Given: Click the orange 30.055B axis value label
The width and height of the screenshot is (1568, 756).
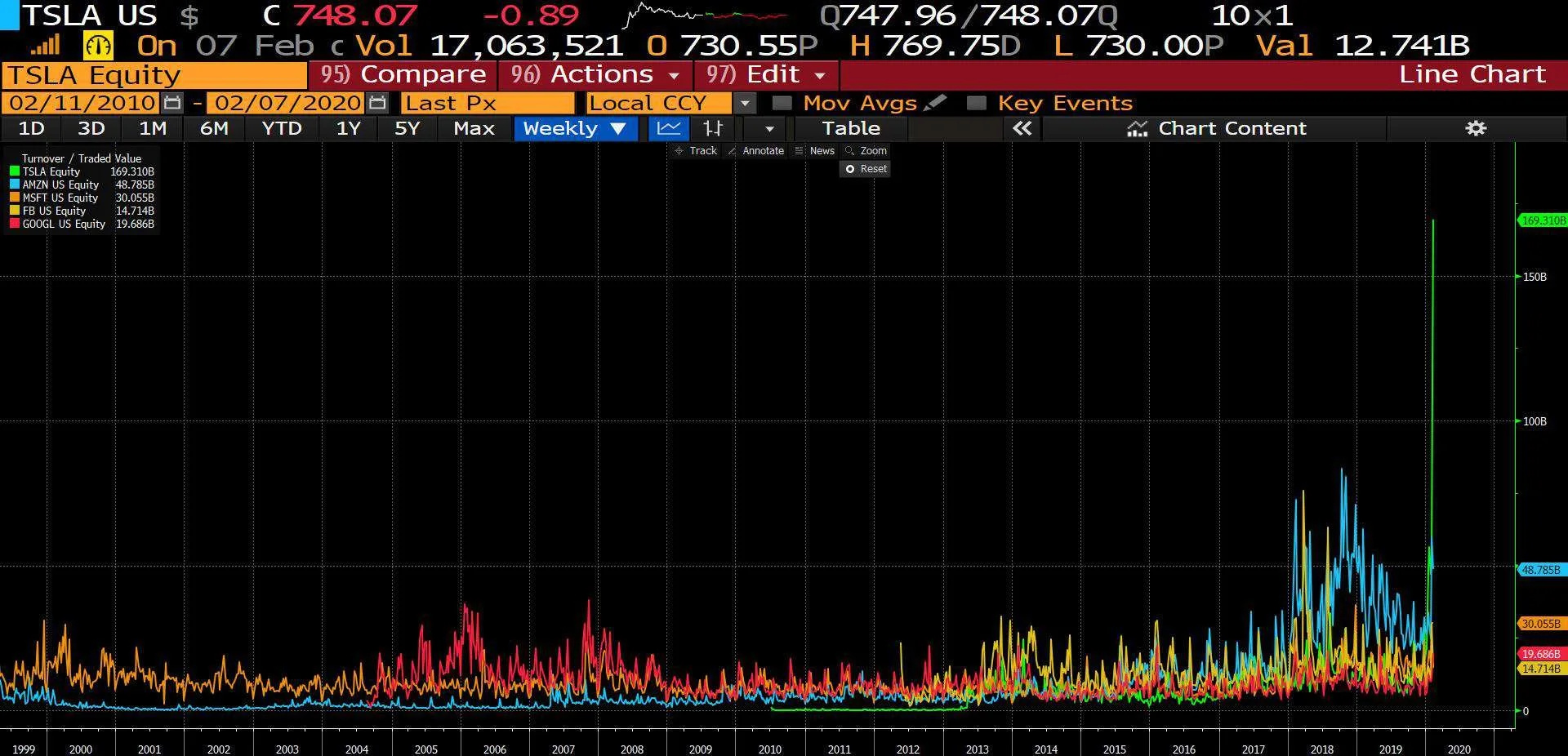Looking at the screenshot, I should click(x=1540, y=624).
